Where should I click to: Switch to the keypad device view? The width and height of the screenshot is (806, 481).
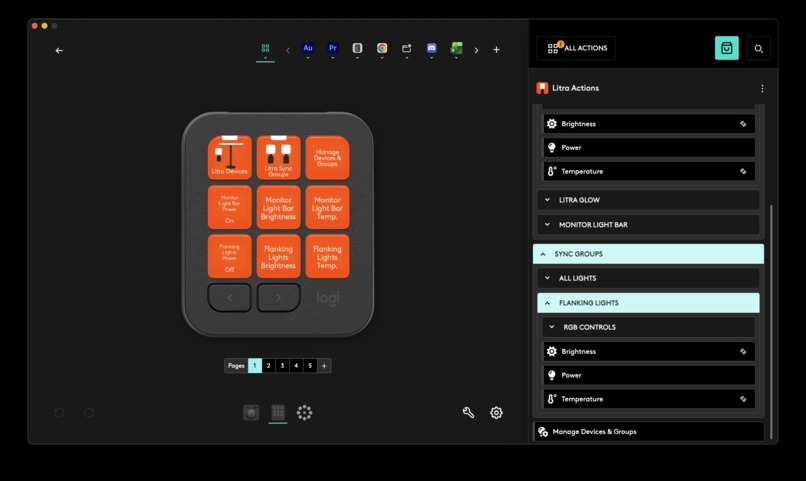point(278,412)
